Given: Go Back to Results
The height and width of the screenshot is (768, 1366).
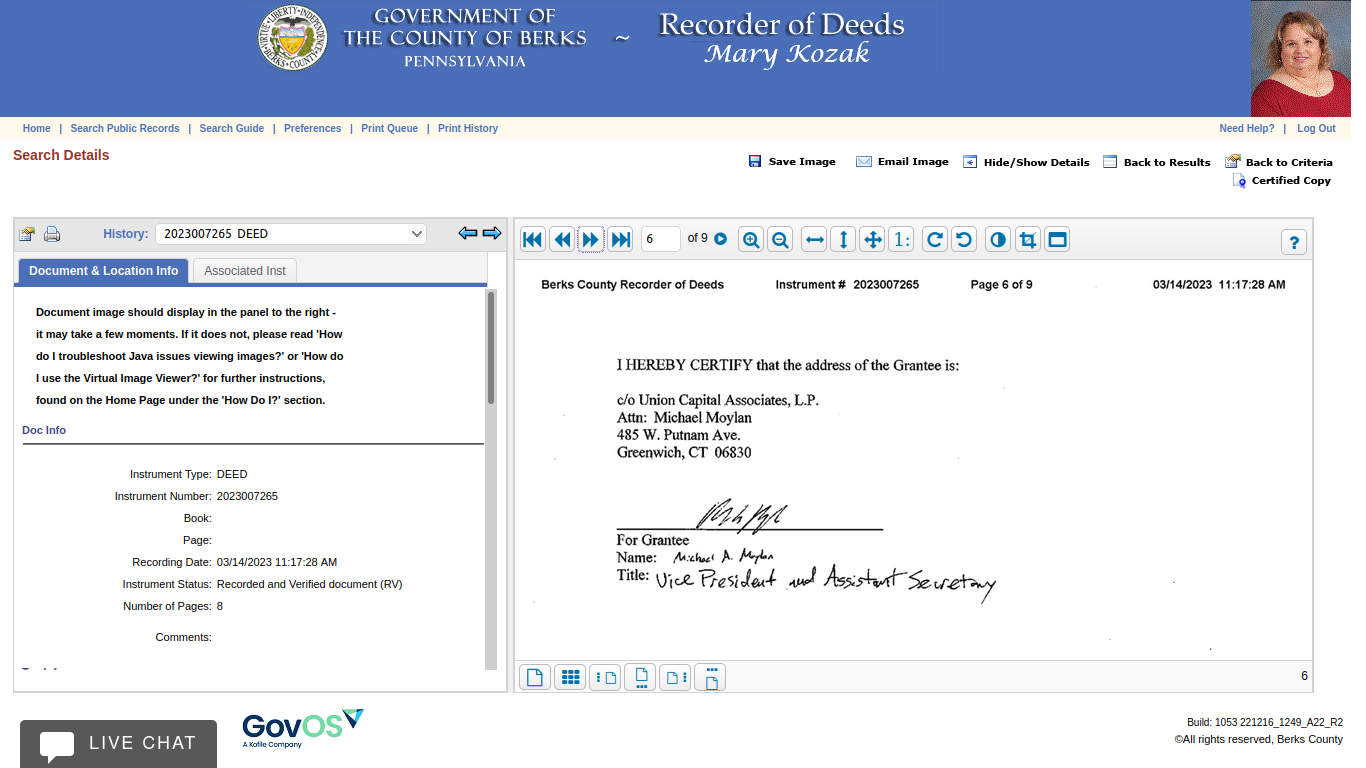Looking at the screenshot, I should (x=1157, y=162).
